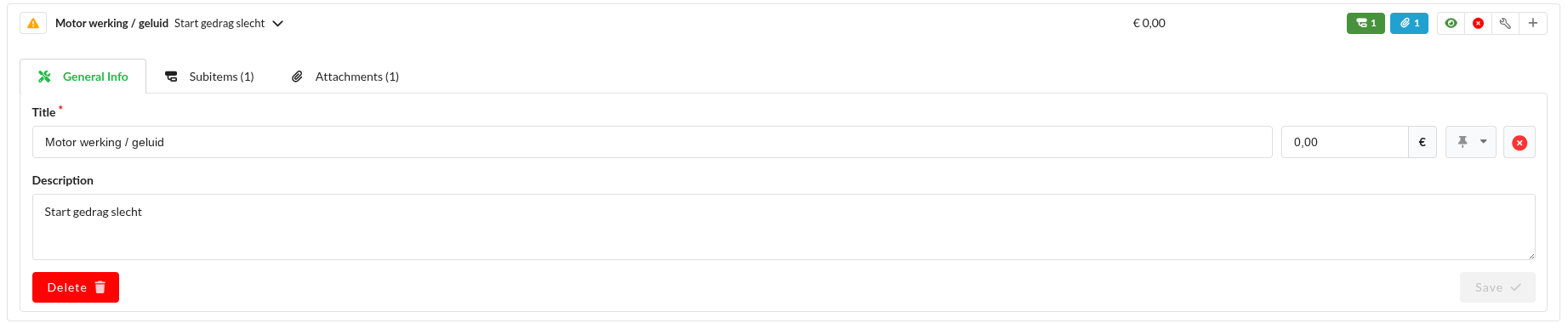Click the plus icon to add item
The image size is (1568, 329).
tap(1533, 23)
